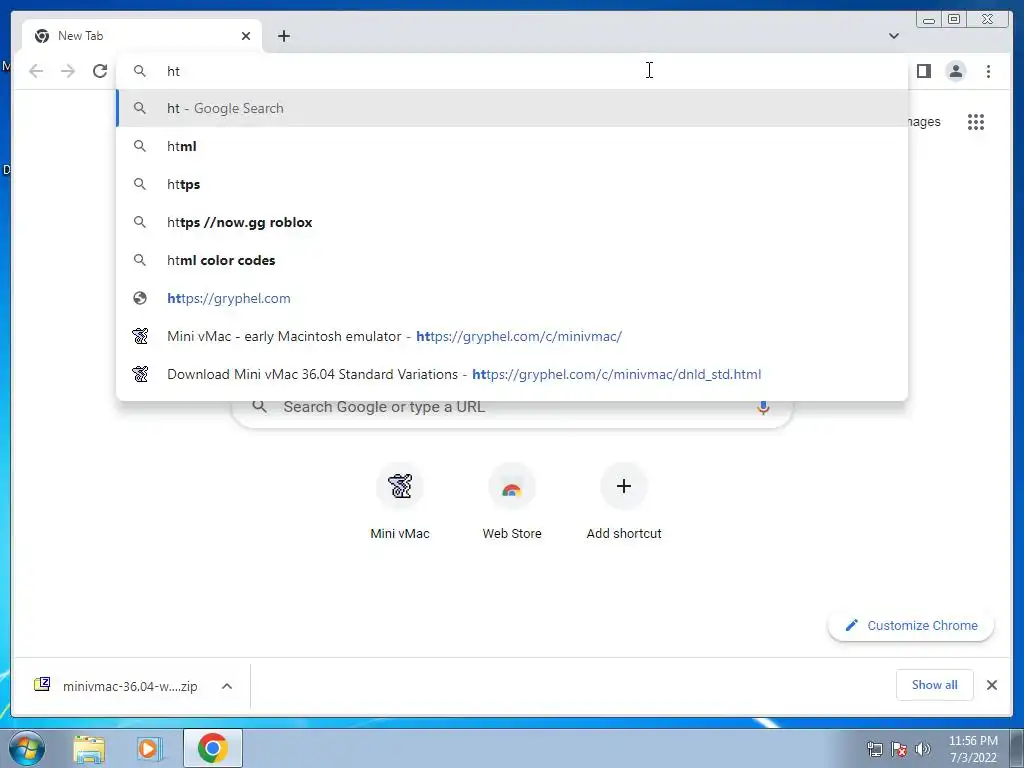Select the https://gryphel.com suggestion

[512, 298]
